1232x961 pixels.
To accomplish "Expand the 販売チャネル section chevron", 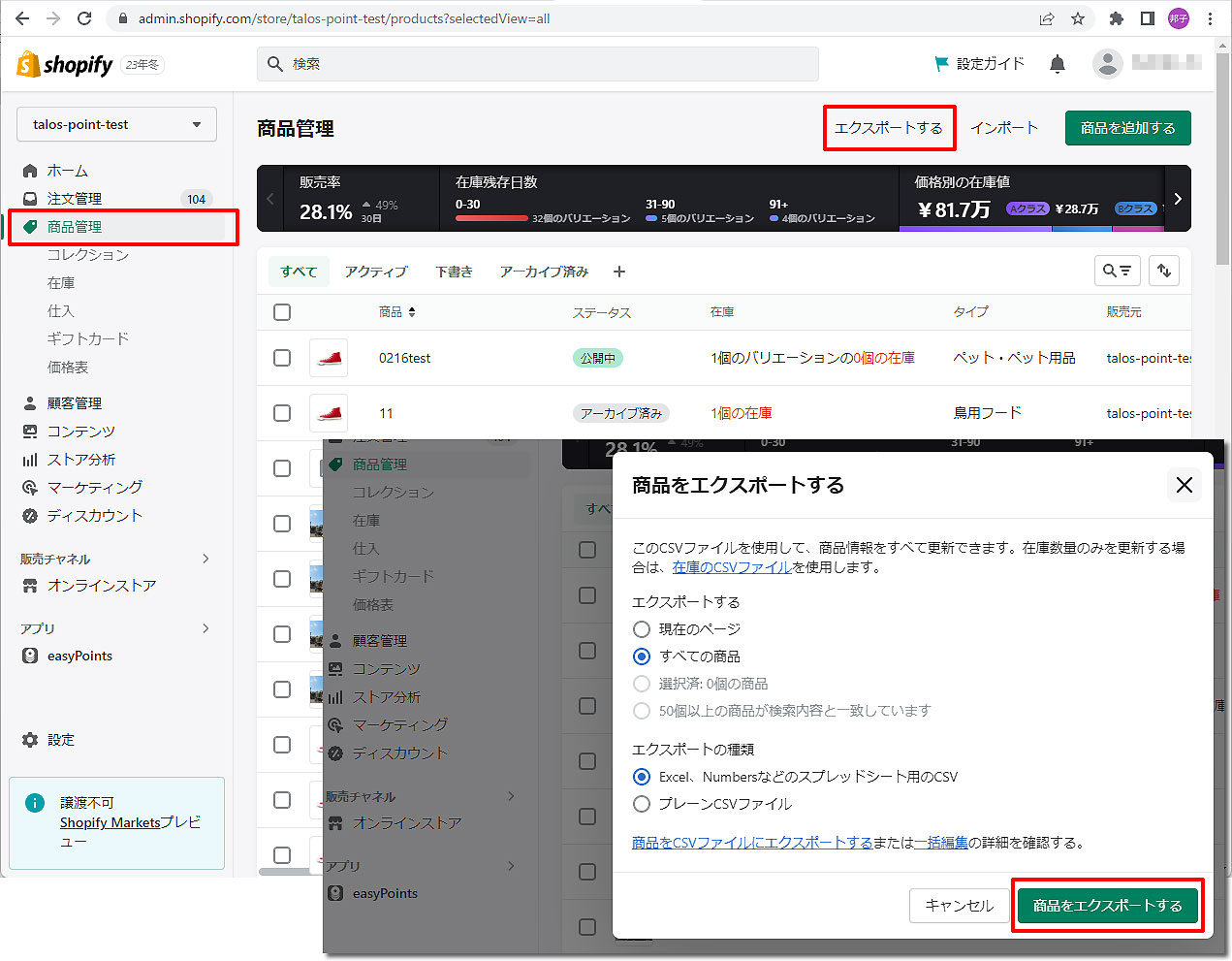I will pyautogui.click(x=205, y=559).
